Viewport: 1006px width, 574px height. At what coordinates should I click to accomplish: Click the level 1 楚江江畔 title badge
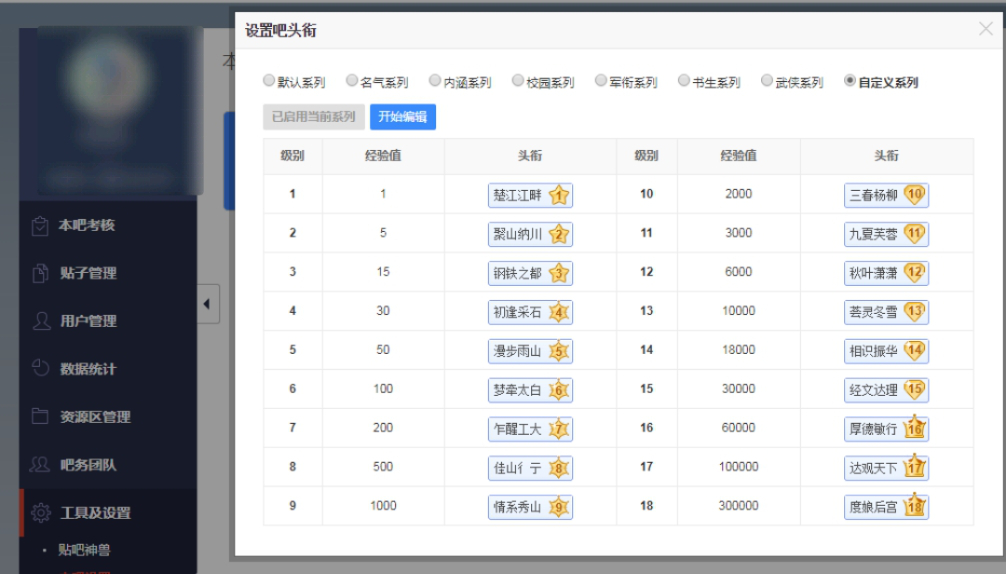click(530, 195)
